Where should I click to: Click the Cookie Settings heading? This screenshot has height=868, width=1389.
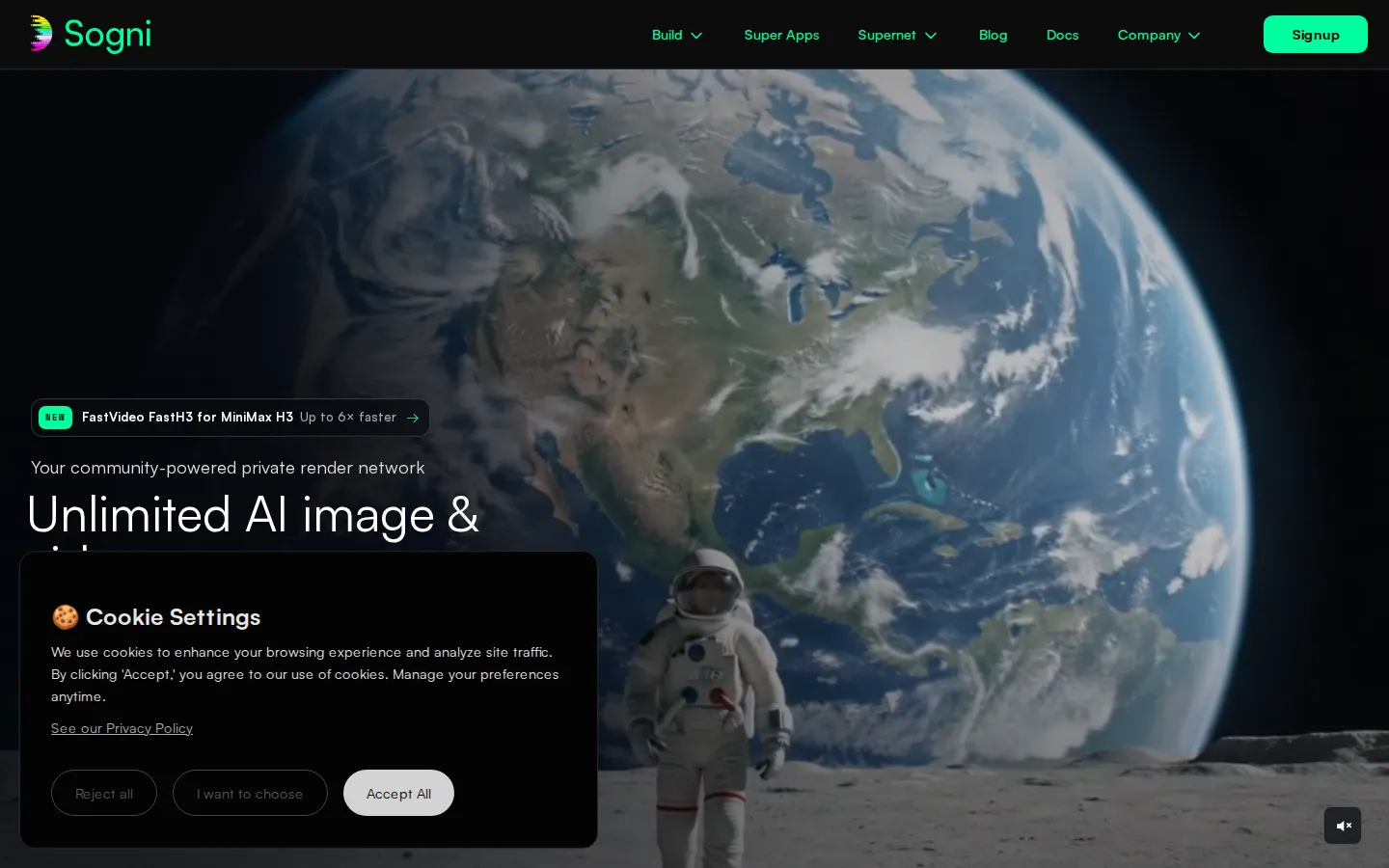[174, 617]
